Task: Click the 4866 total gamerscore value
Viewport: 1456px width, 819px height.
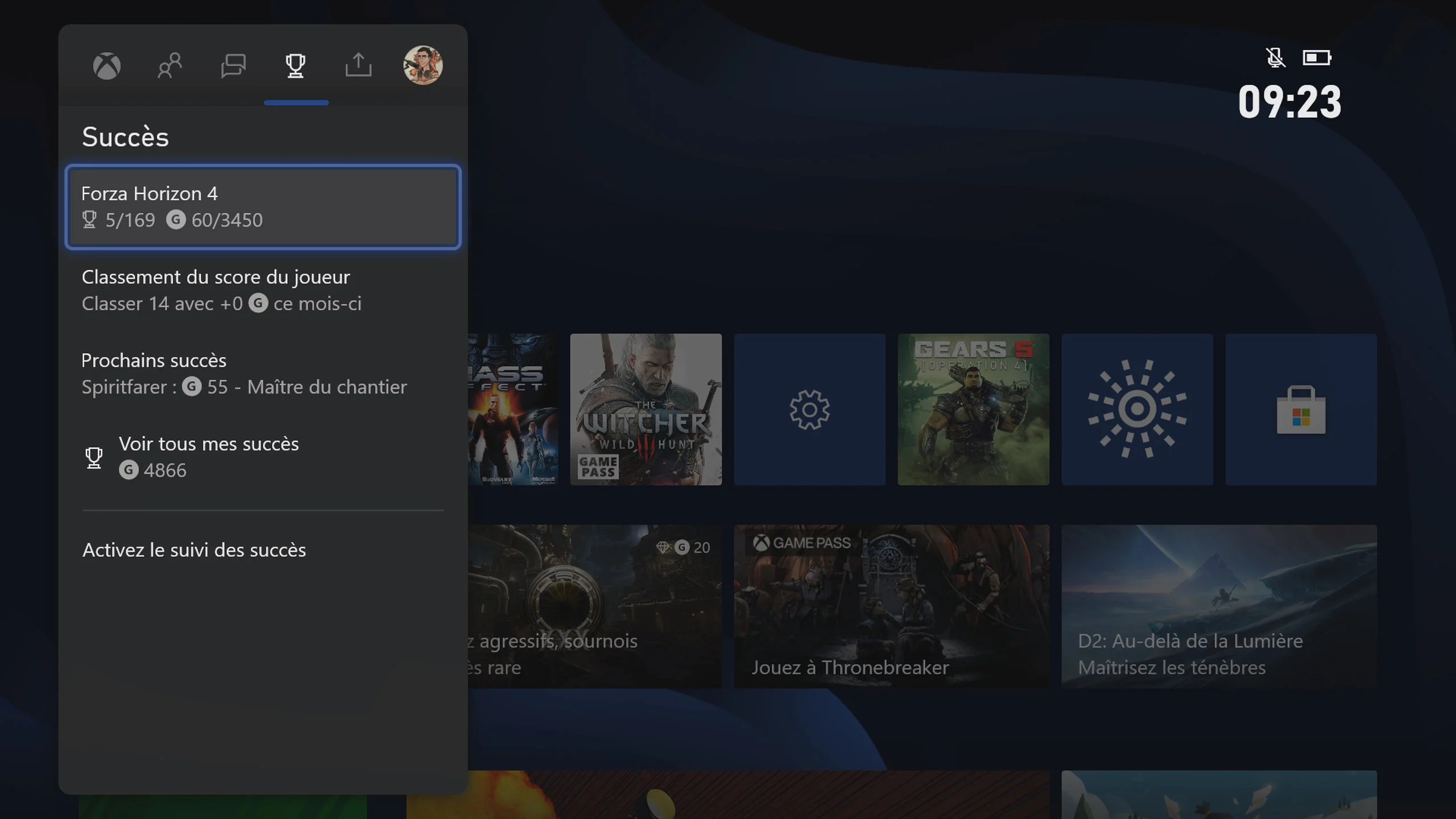Action: (165, 470)
